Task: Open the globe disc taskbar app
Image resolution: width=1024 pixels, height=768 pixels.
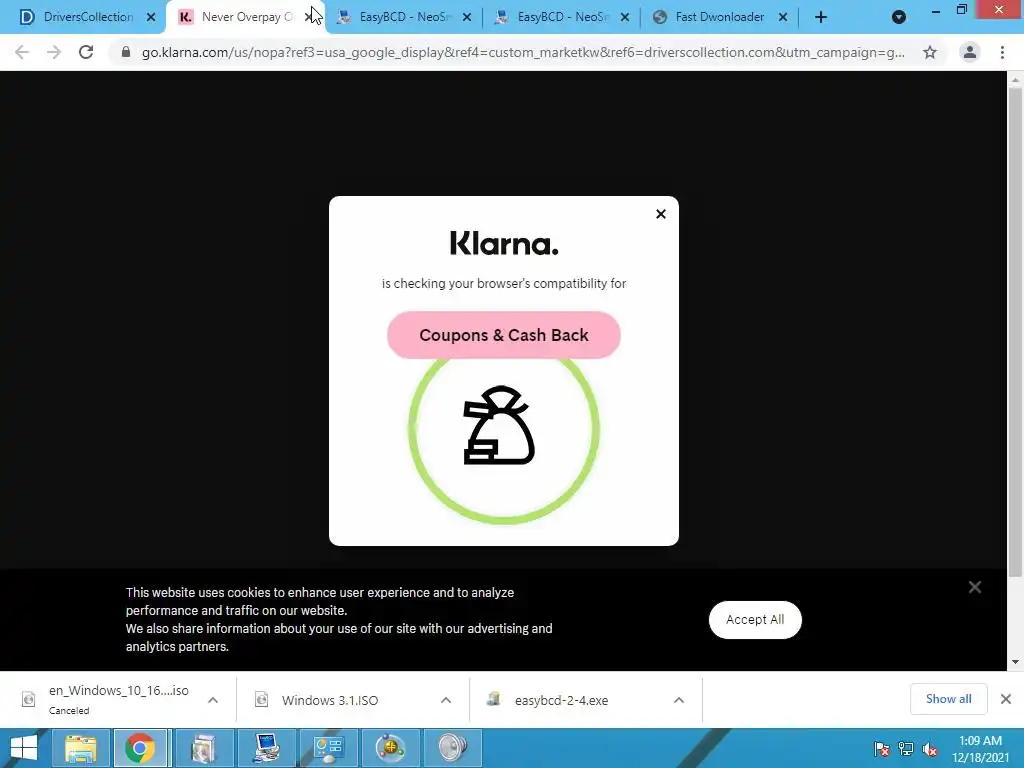Action: [x=391, y=748]
